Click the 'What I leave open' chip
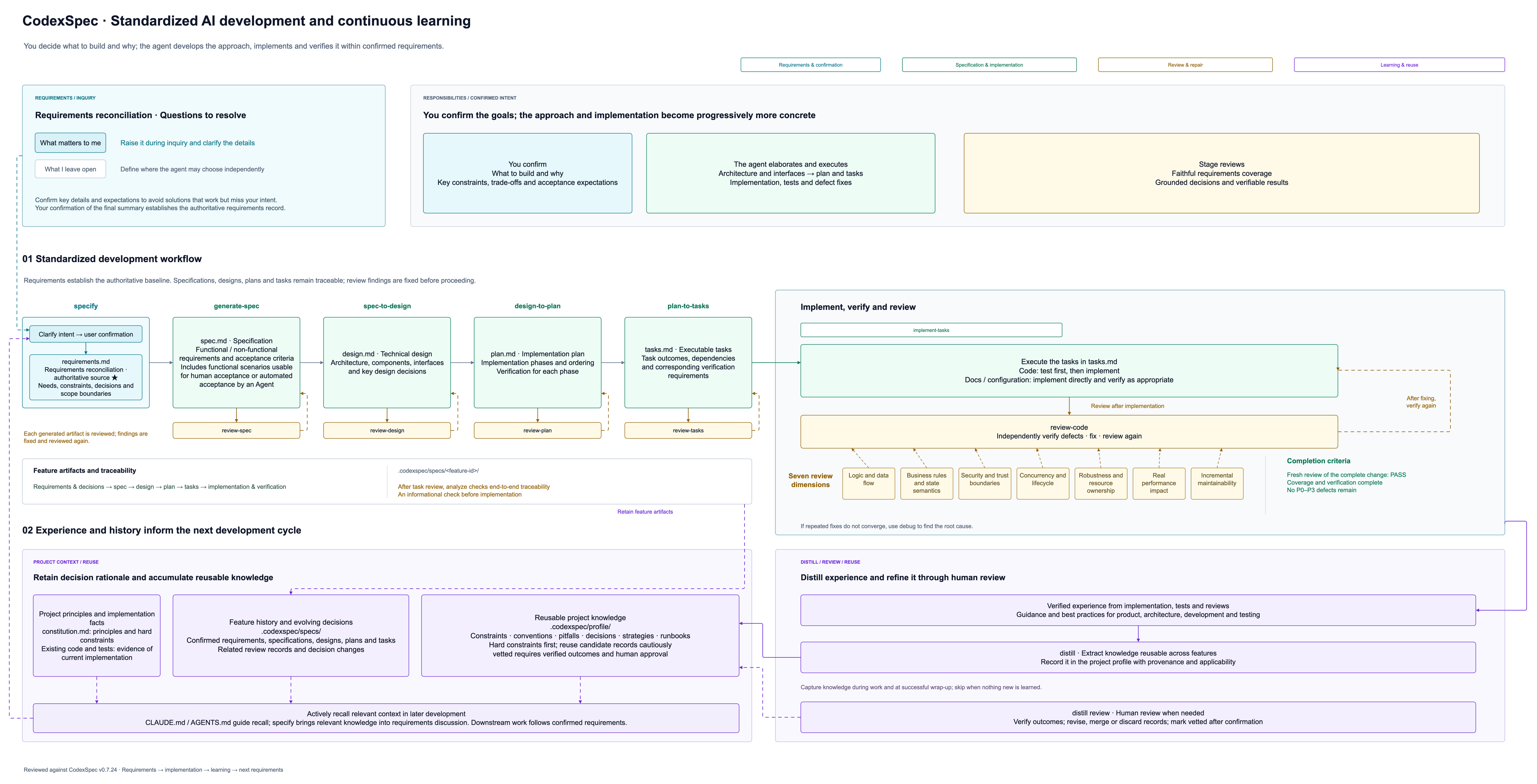 click(71, 169)
